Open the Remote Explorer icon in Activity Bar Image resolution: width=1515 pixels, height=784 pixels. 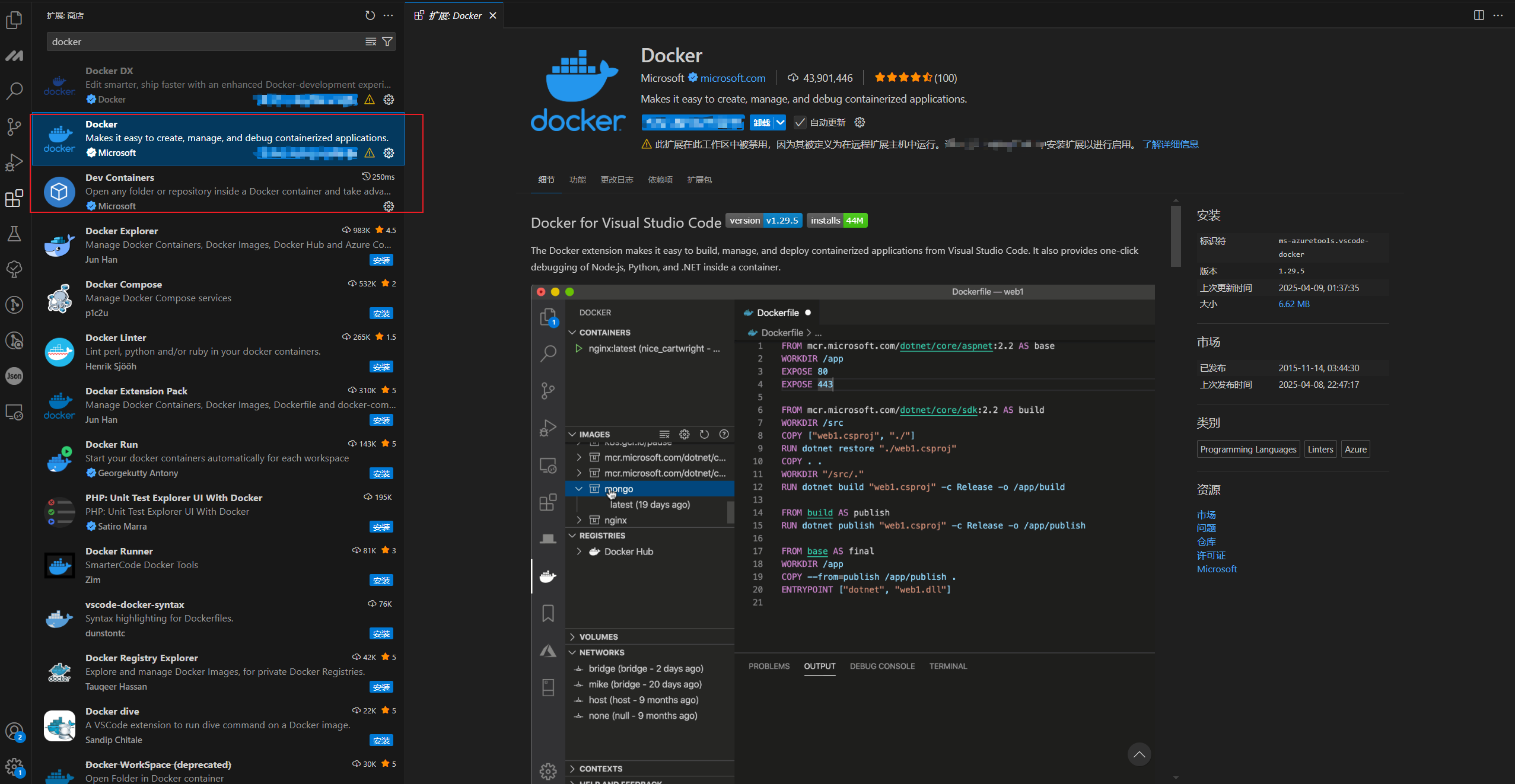(x=14, y=412)
